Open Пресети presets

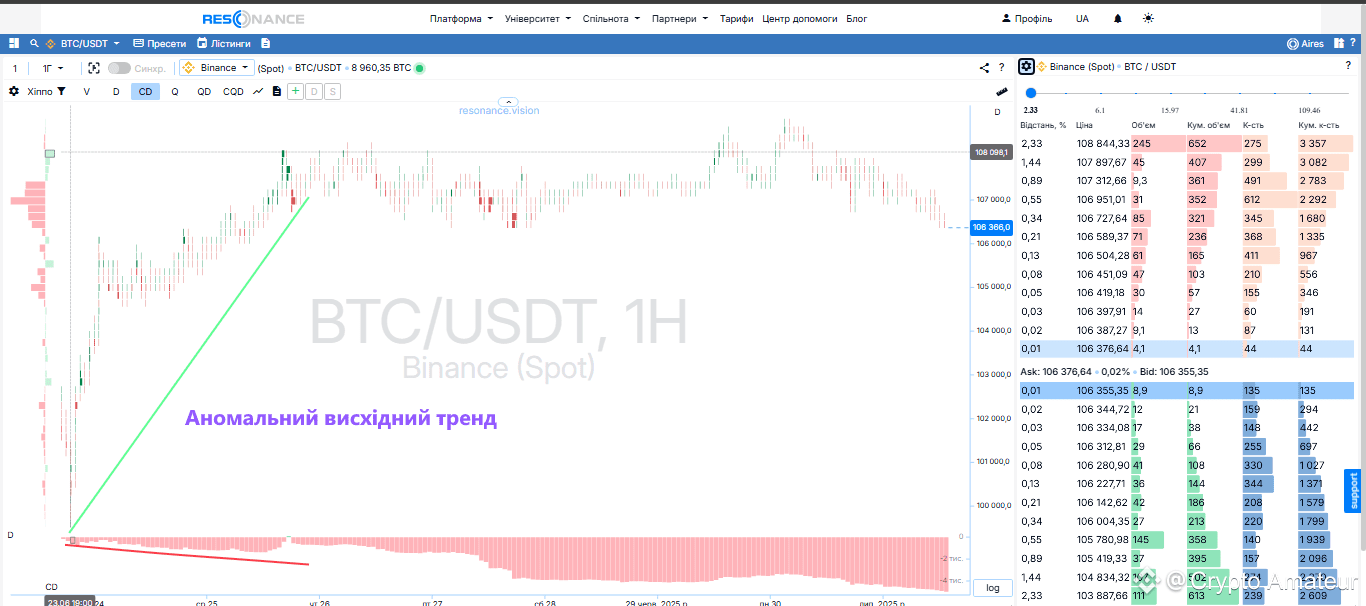tap(158, 44)
